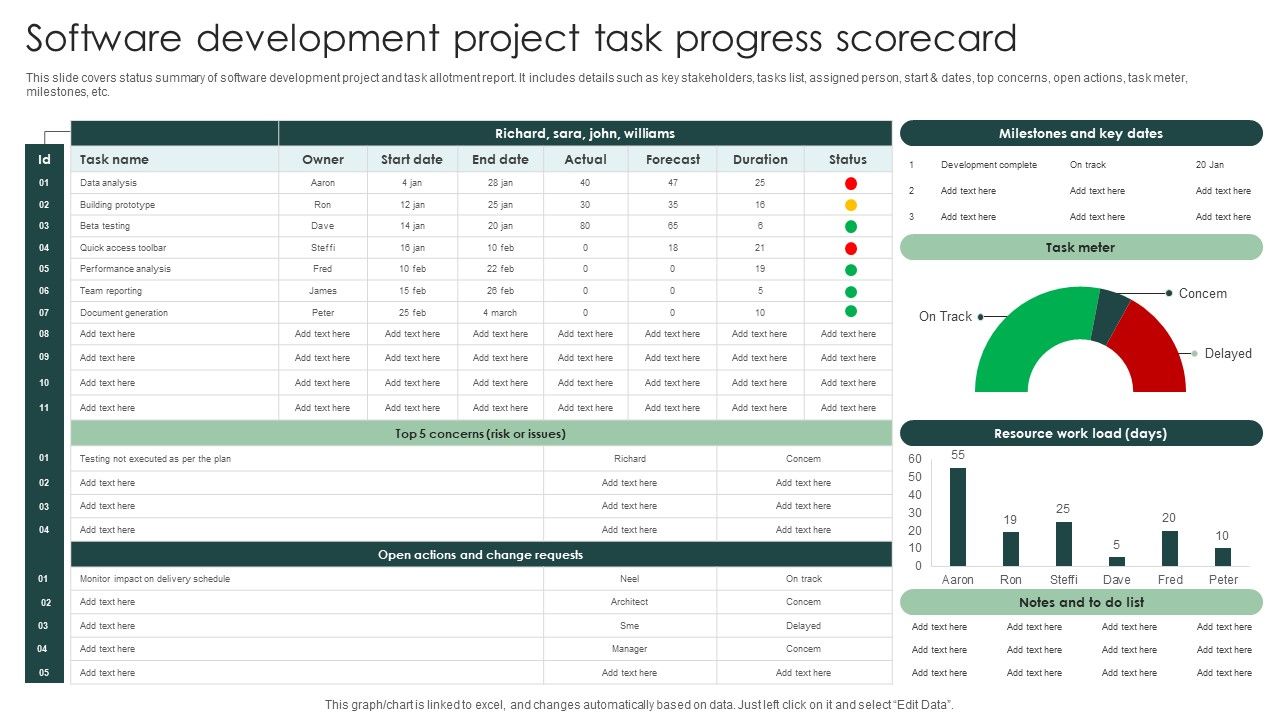The height and width of the screenshot is (720, 1280).
Task: Click Aaron's 55-day bar in workload chart
Action: [x=957, y=515]
